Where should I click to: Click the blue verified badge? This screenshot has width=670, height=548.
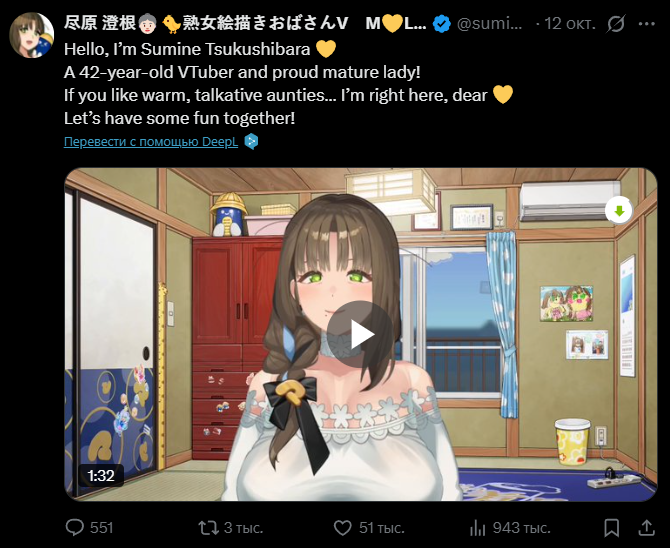(441, 24)
